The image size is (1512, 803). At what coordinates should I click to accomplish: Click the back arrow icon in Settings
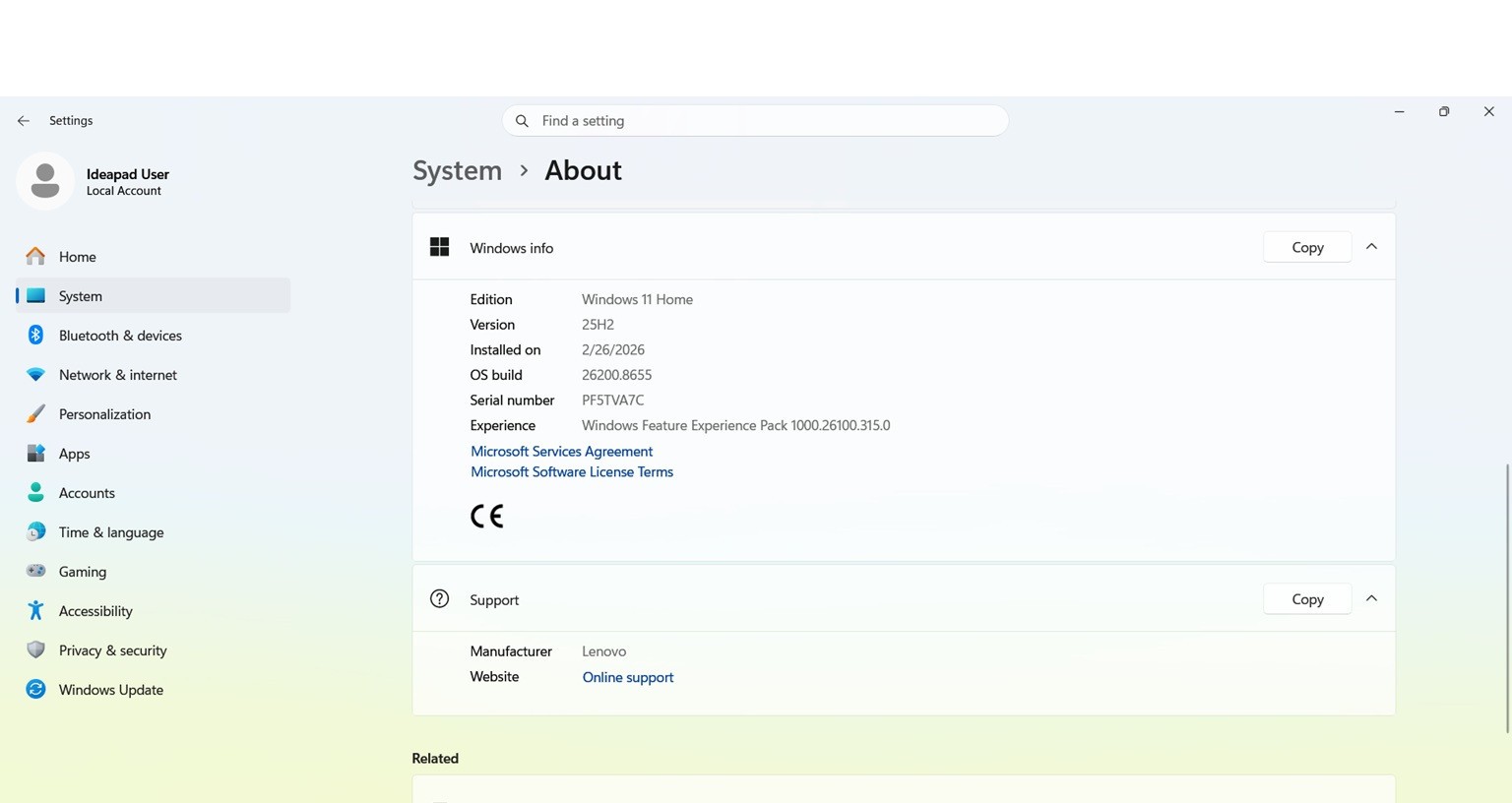[x=24, y=121]
